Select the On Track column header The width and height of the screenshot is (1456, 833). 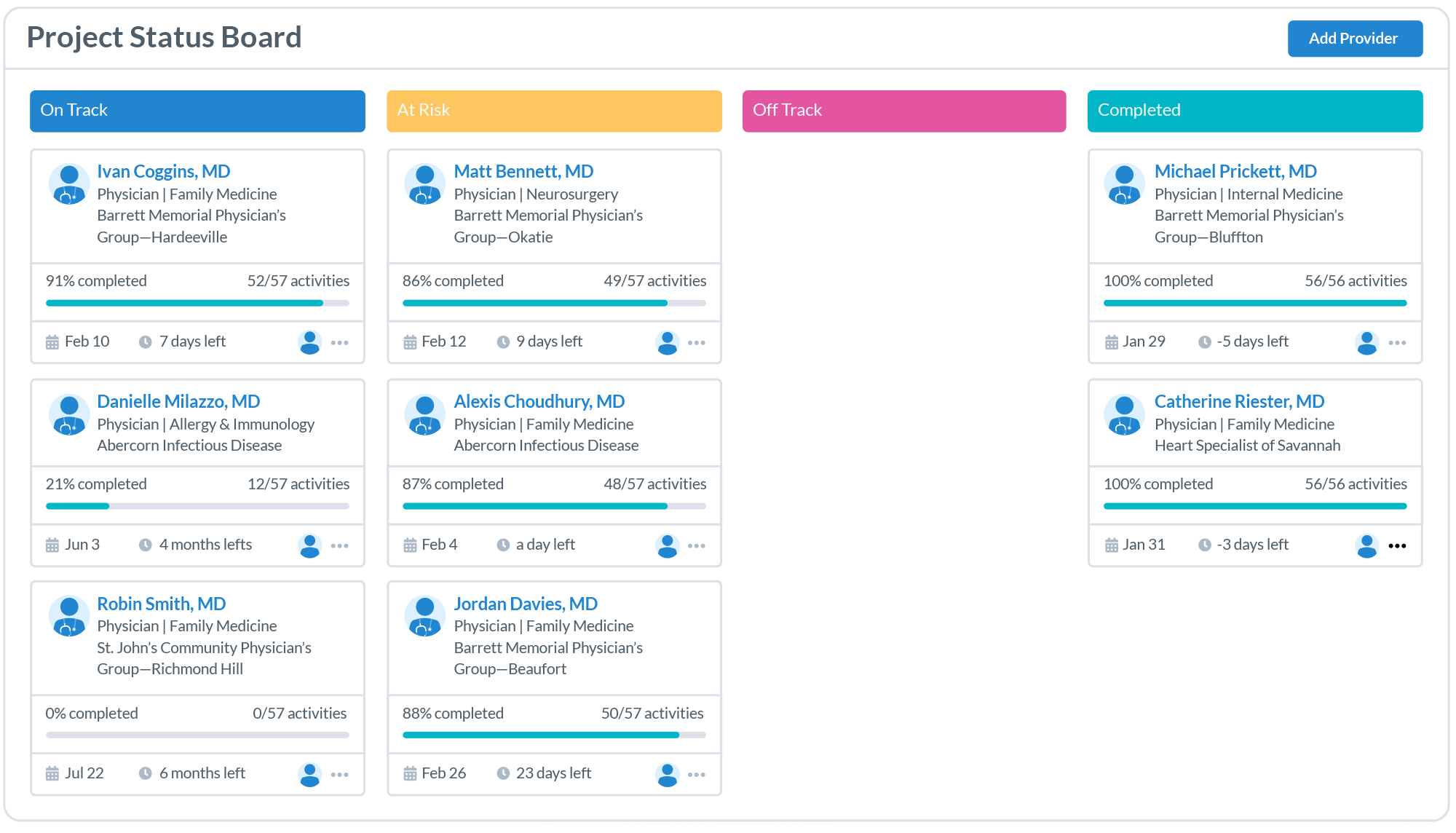pyautogui.click(x=197, y=111)
